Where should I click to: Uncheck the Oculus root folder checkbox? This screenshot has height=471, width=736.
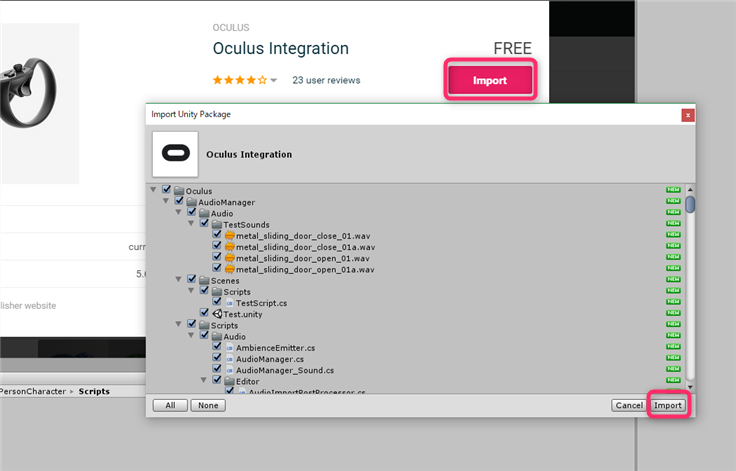click(167, 189)
